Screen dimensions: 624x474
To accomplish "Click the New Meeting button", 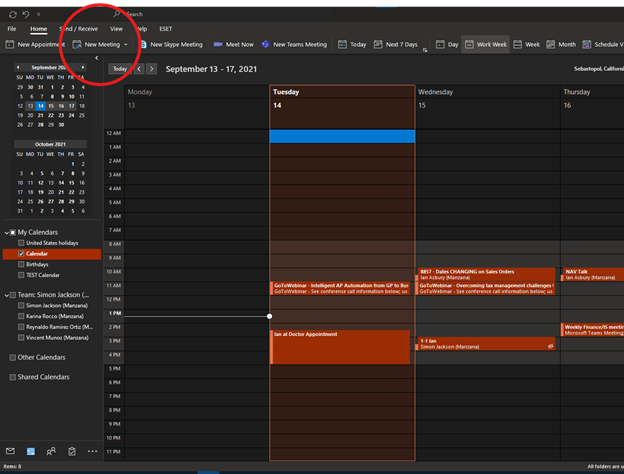I will [x=97, y=45].
